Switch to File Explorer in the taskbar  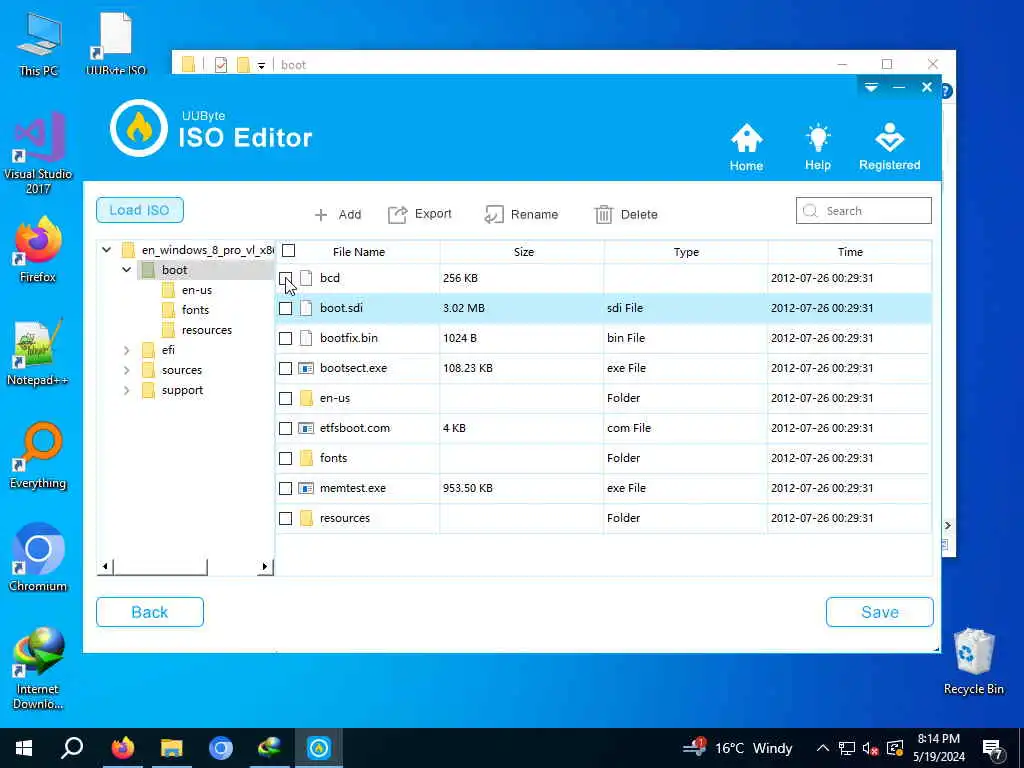point(172,748)
